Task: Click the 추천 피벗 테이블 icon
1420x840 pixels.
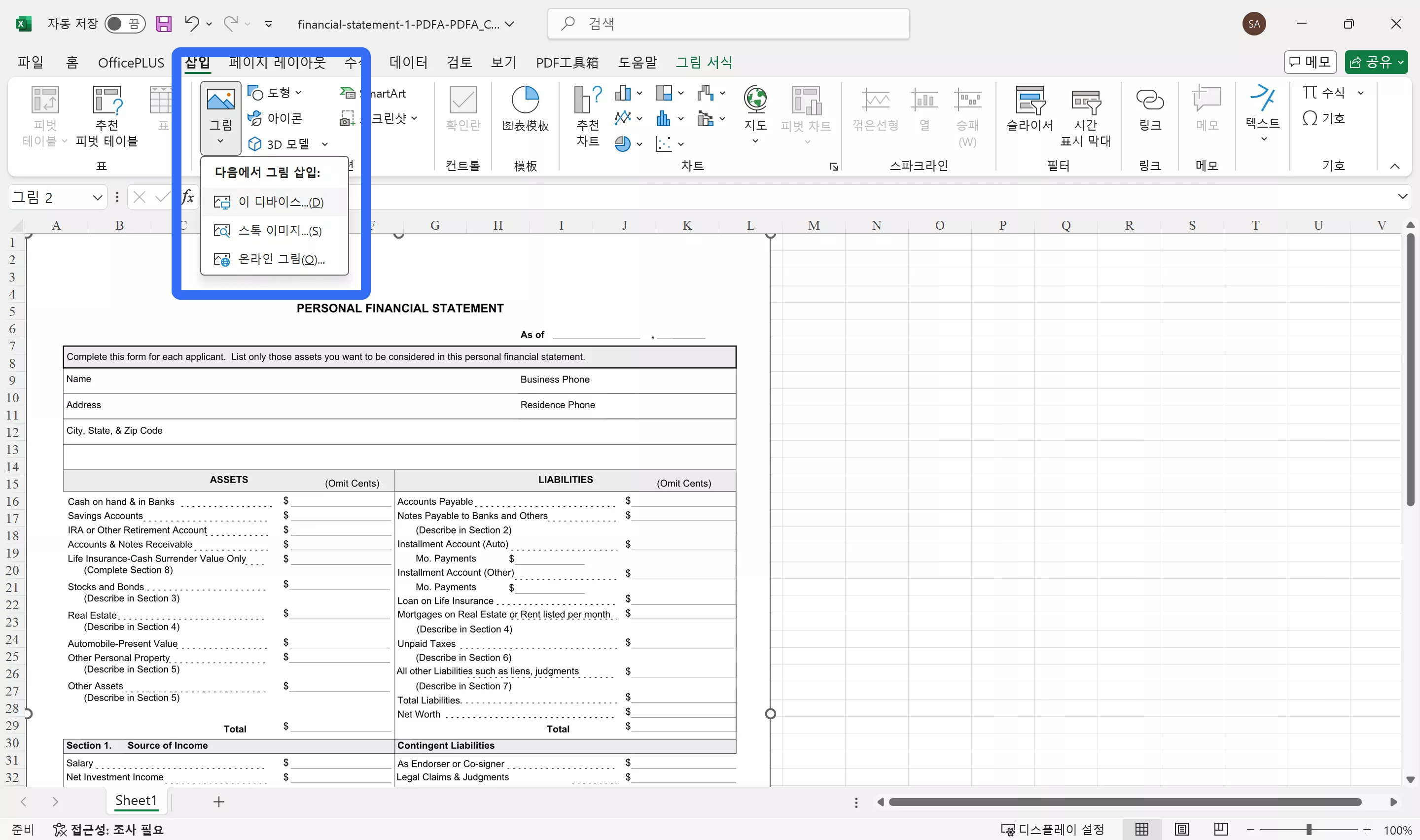Action: [107, 116]
